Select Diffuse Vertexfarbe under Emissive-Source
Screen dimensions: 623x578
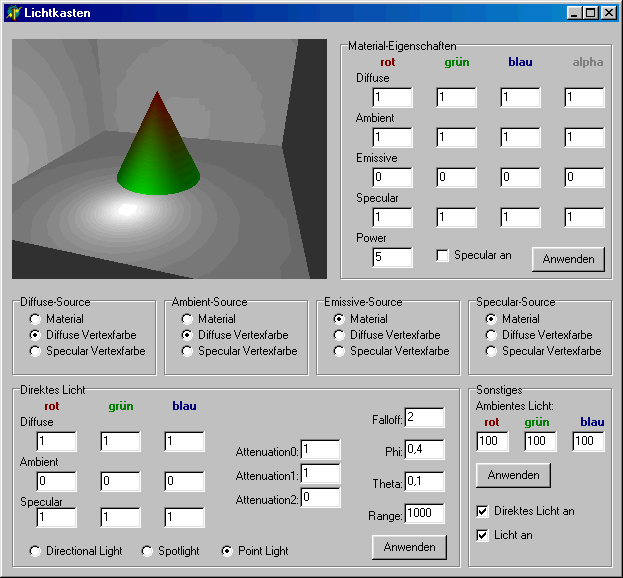[x=340, y=335]
